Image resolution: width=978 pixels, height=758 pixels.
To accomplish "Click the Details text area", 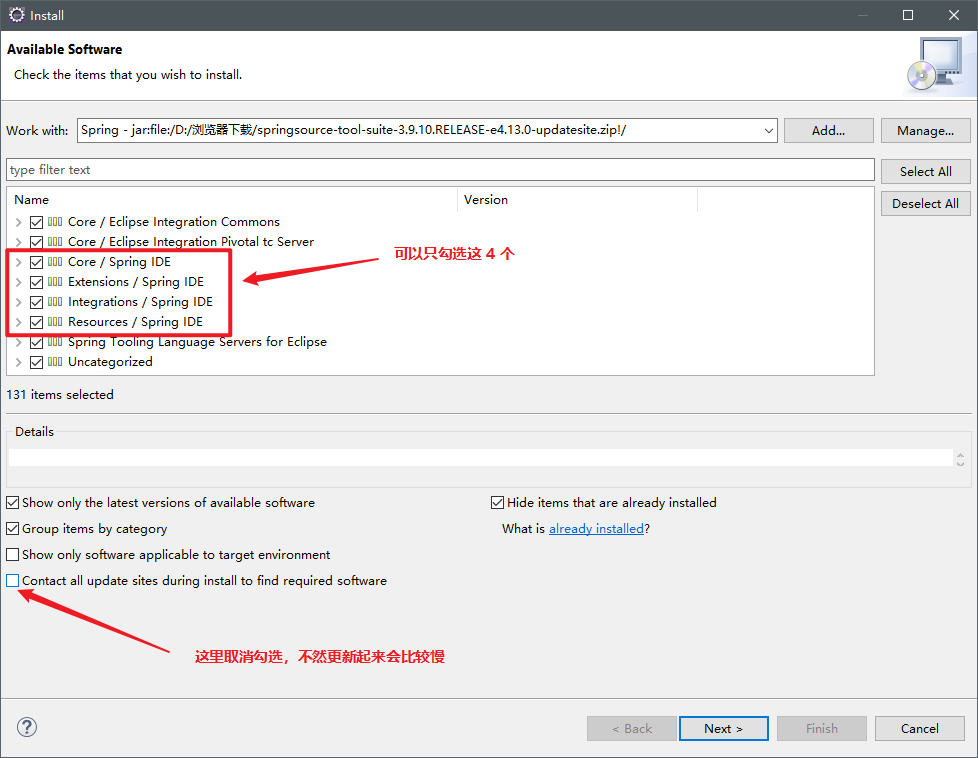I will (x=481, y=457).
